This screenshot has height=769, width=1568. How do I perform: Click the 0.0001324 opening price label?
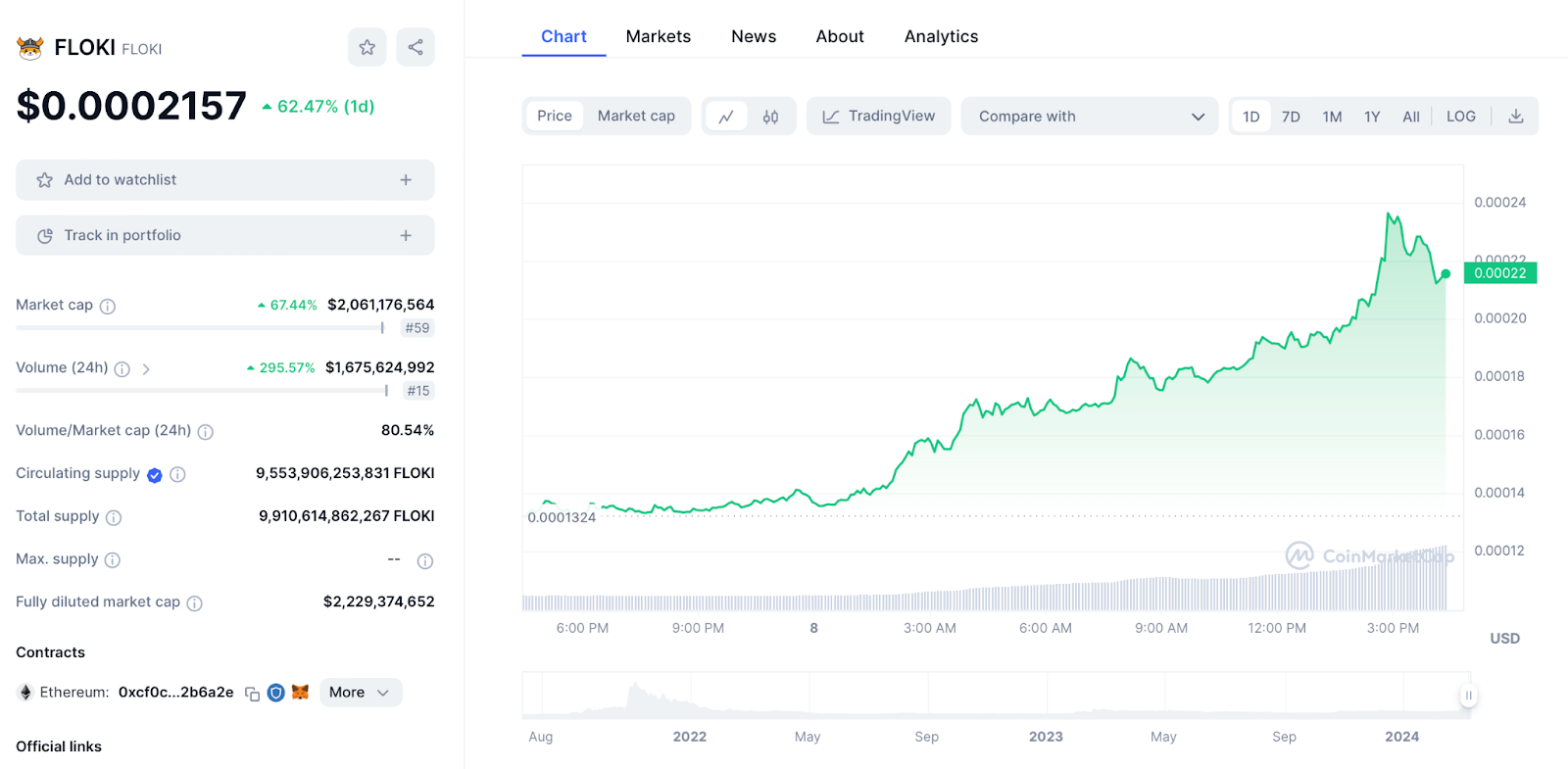(x=562, y=517)
